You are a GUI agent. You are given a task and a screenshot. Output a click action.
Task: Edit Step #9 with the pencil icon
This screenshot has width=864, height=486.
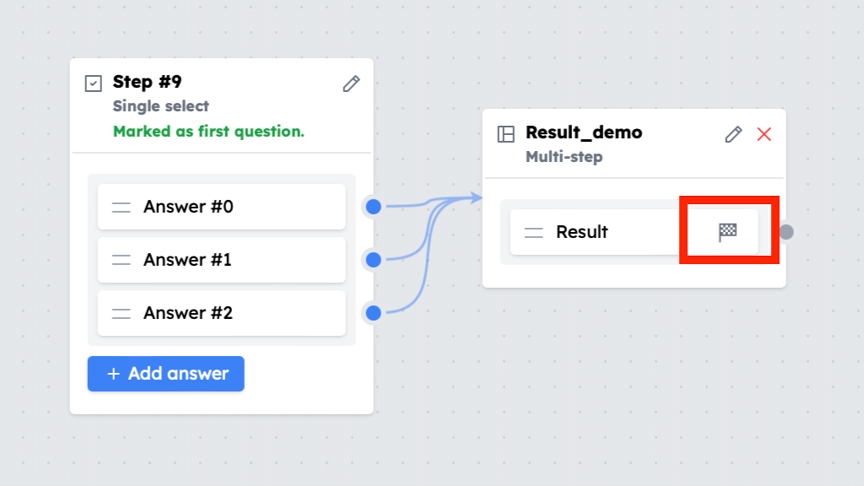(x=351, y=84)
